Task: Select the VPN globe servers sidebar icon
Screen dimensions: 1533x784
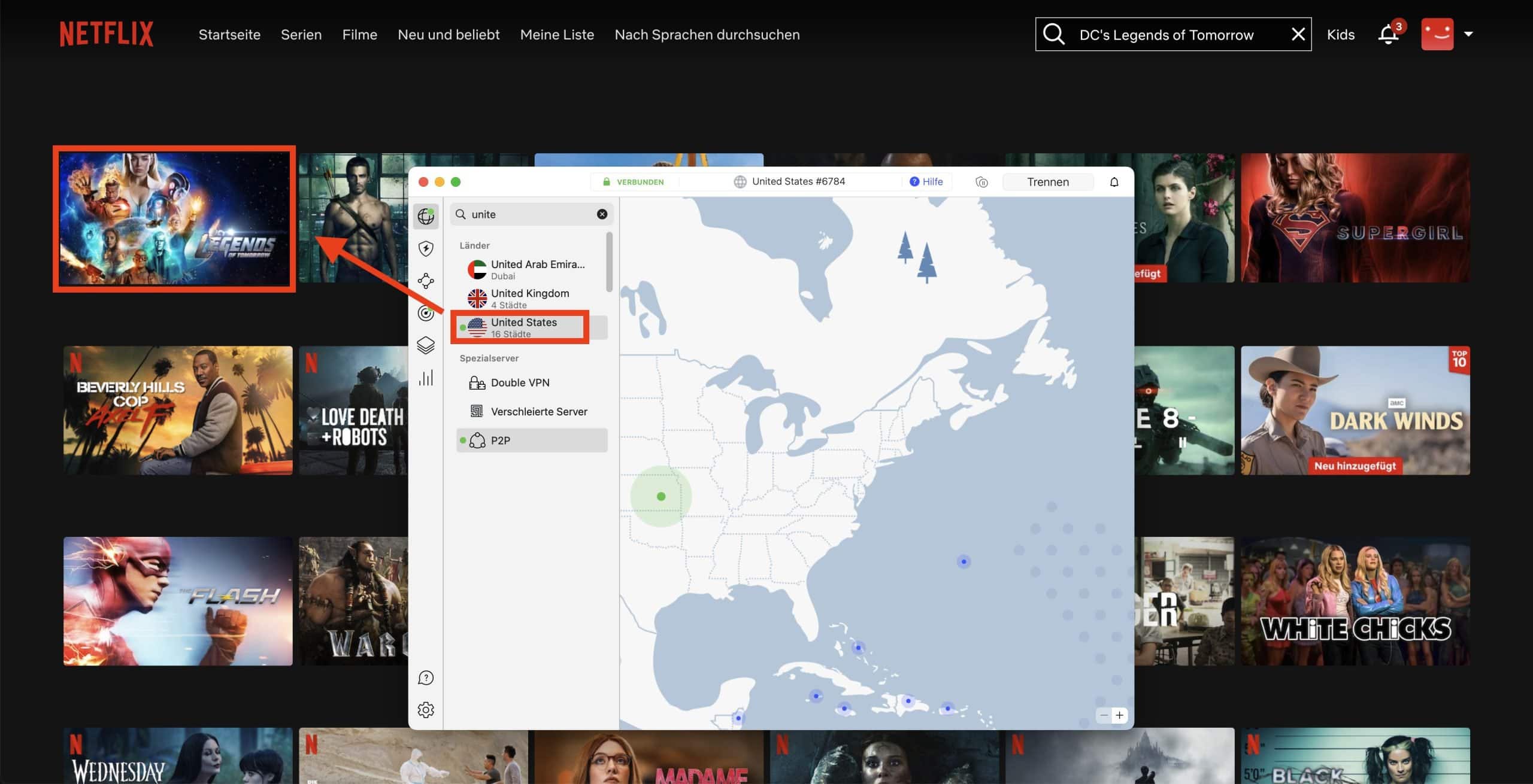Action: tap(426, 216)
